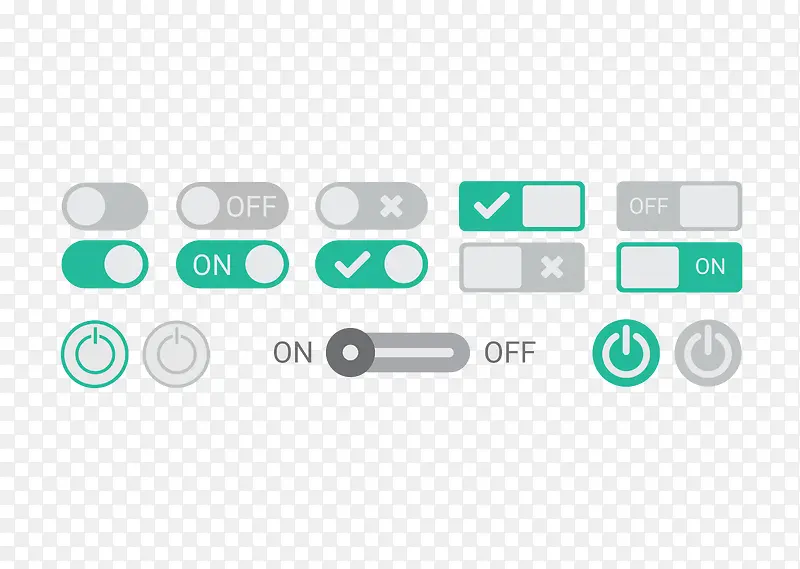This screenshot has width=800, height=569.
Task: Click the solid green power button
Action: (626, 353)
